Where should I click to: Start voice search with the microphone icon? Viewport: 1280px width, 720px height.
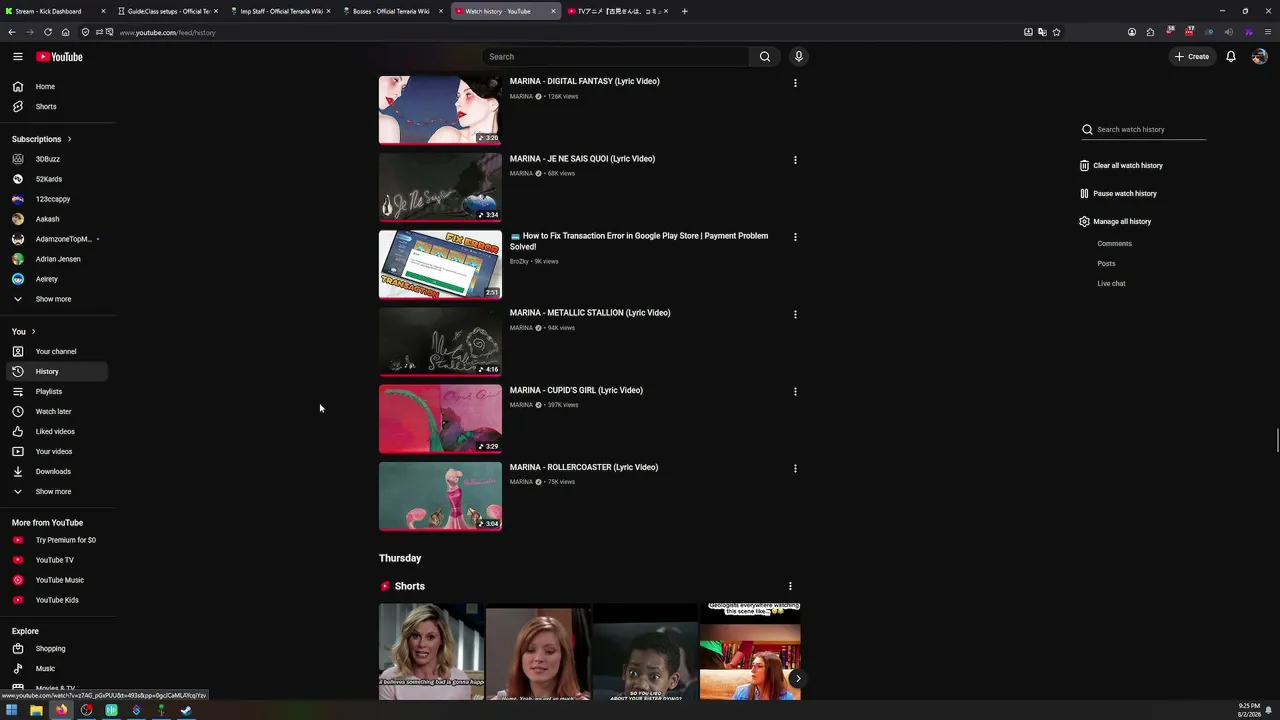(x=799, y=57)
